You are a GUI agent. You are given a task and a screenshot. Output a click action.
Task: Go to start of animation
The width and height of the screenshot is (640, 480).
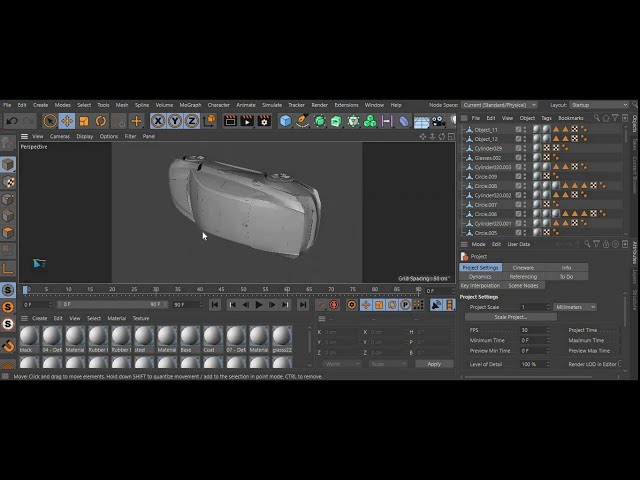[215, 305]
